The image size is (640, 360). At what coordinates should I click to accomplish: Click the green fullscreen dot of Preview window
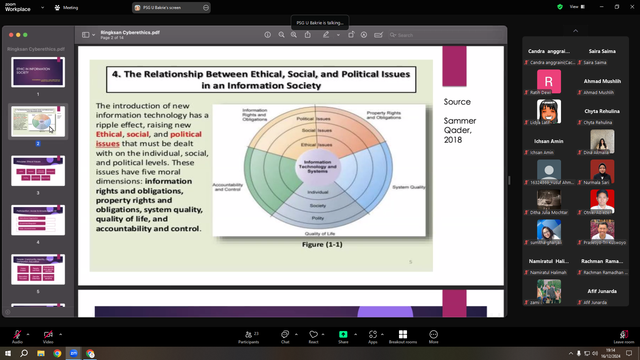tap(25, 35)
